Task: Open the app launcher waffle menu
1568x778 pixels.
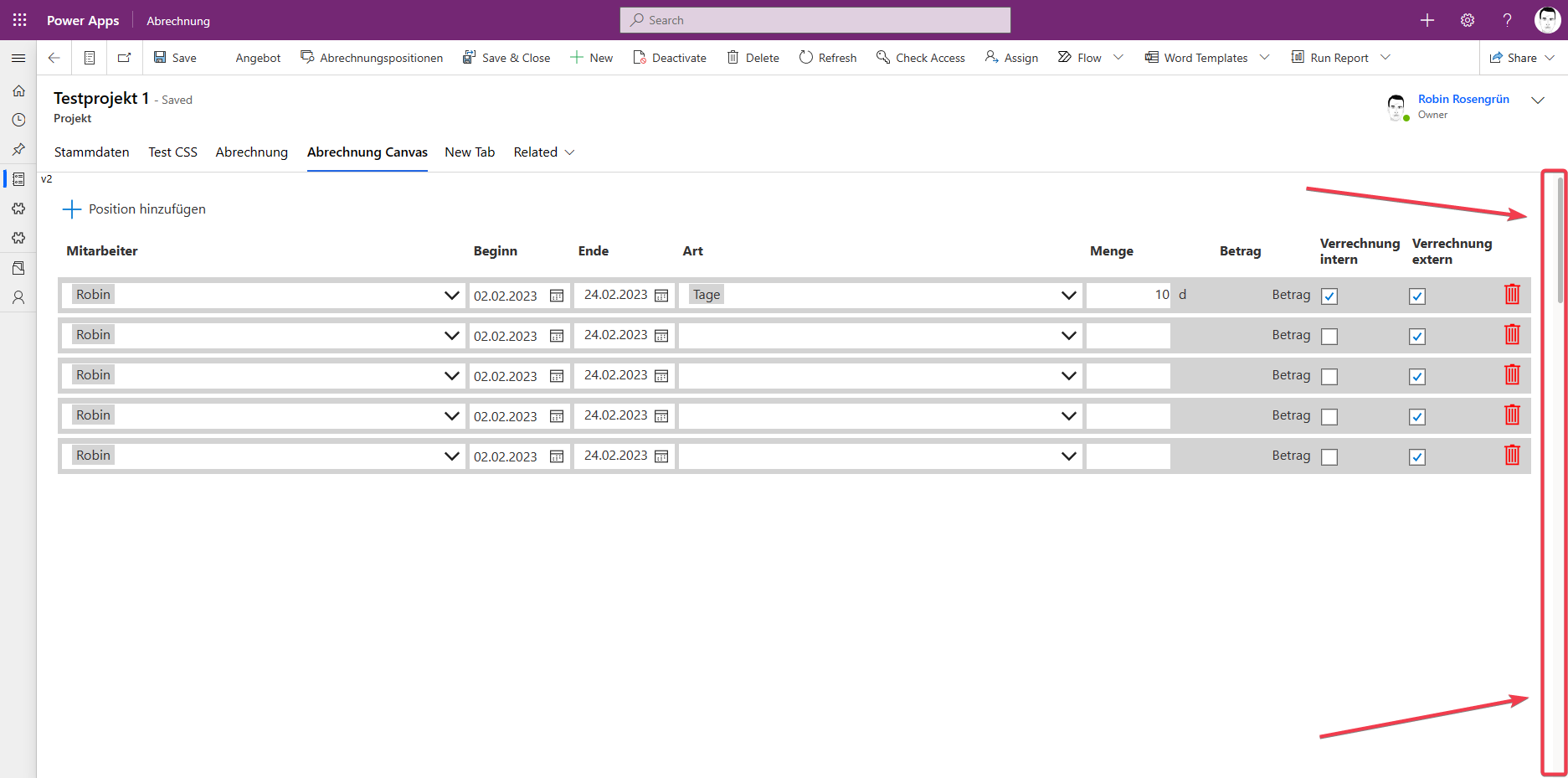Action: (x=19, y=20)
